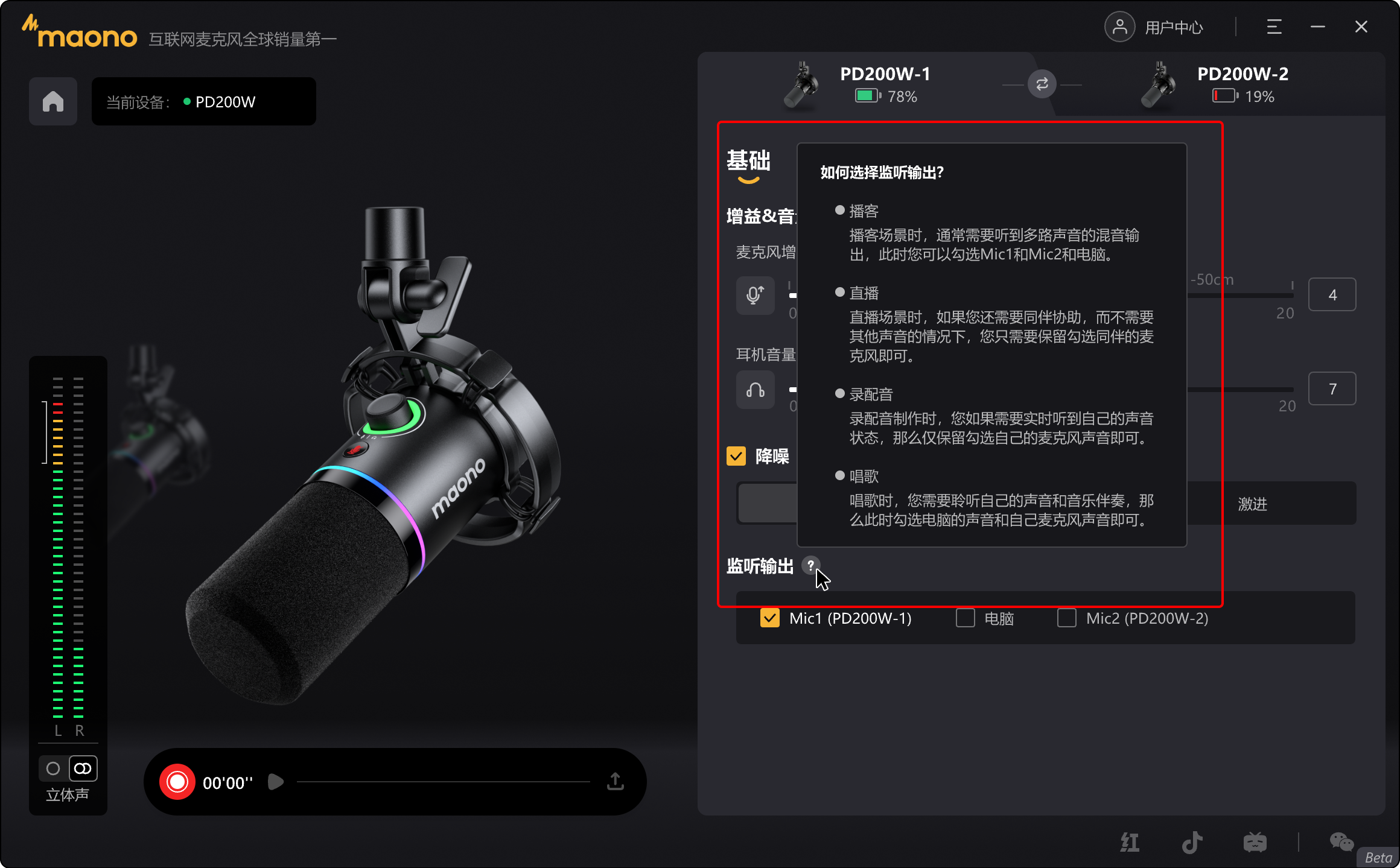The width and height of the screenshot is (1400, 868).
Task: Open the 当前设备 PD200W device selector
Action: 204,101
